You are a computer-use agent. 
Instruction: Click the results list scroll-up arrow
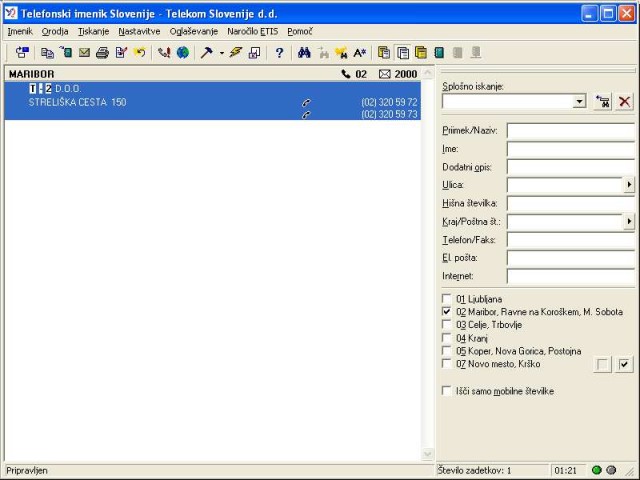(427, 73)
